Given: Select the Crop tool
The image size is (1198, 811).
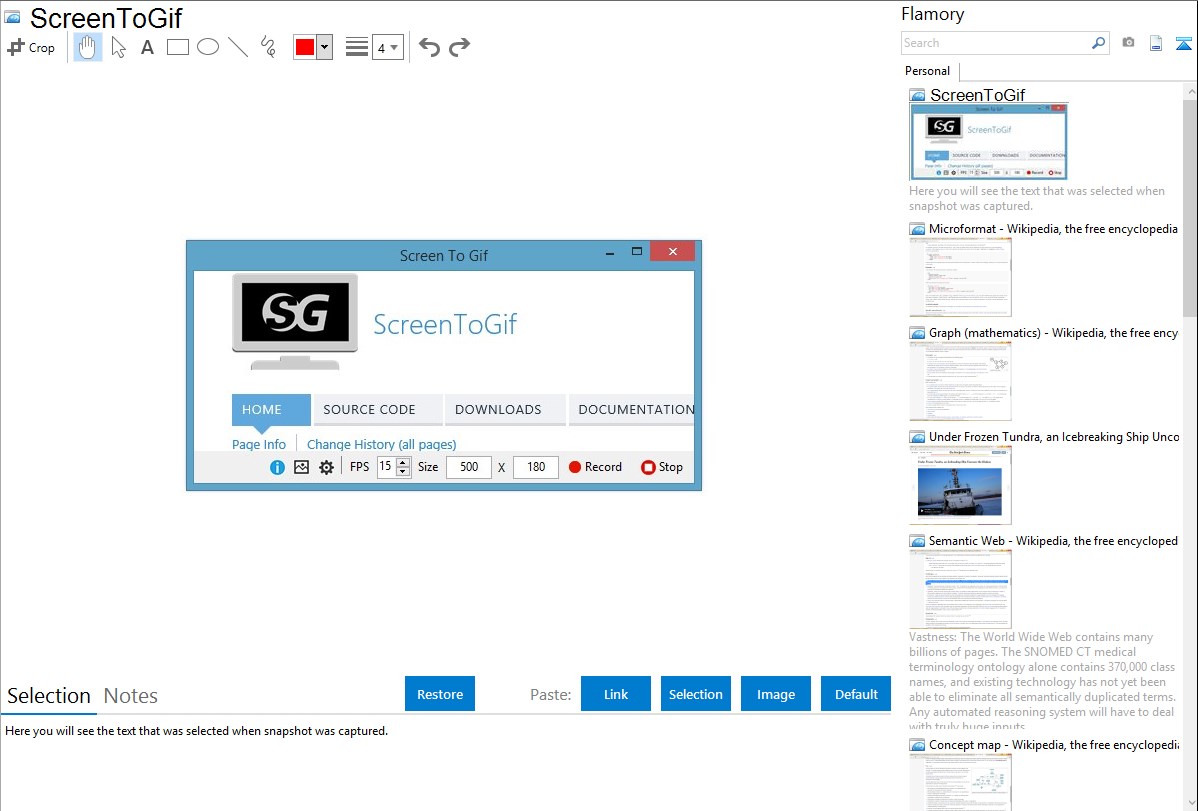Looking at the screenshot, I should tap(31, 47).
